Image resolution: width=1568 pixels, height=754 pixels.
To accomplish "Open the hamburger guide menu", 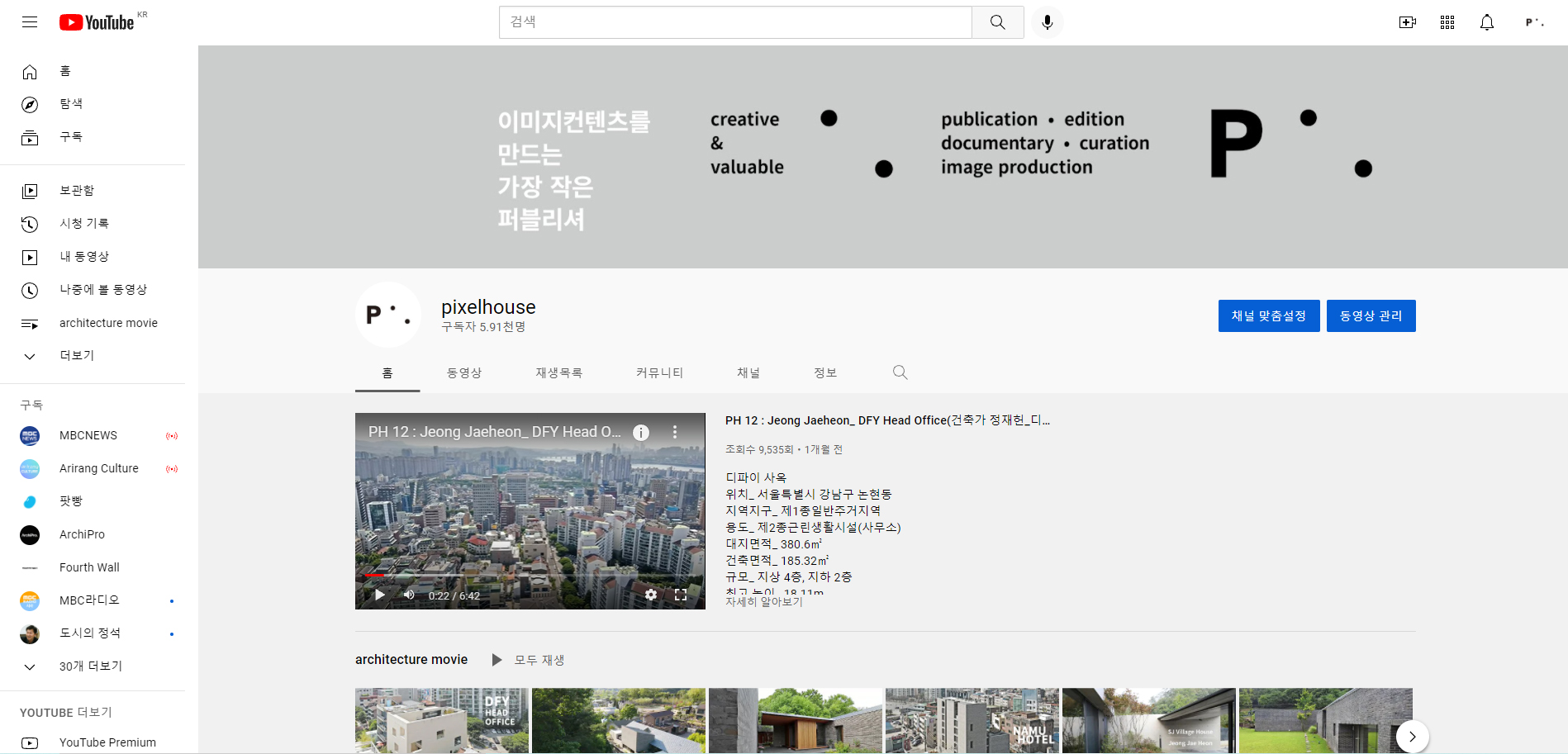I will pos(30,22).
